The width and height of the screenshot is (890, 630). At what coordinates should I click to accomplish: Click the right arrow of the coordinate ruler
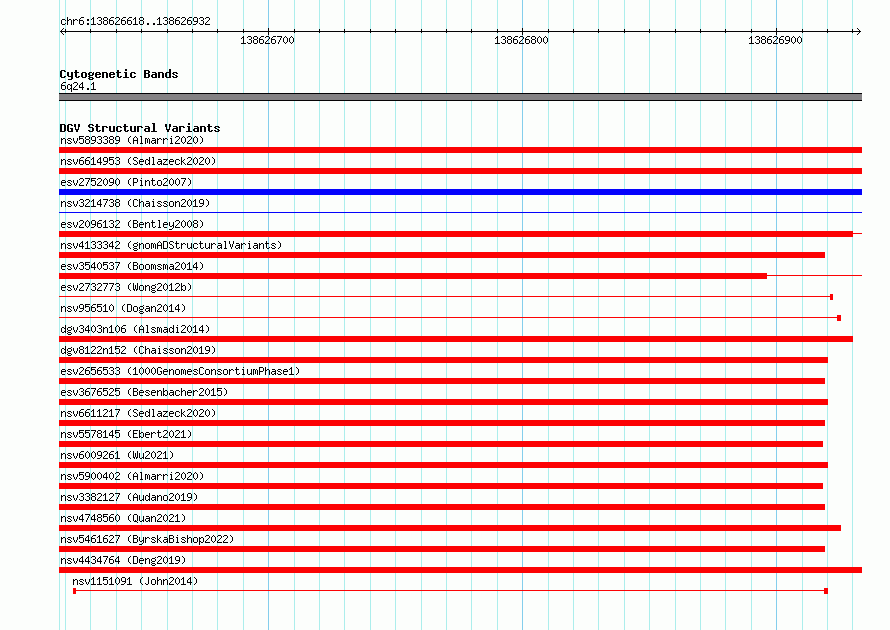pos(858,31)
